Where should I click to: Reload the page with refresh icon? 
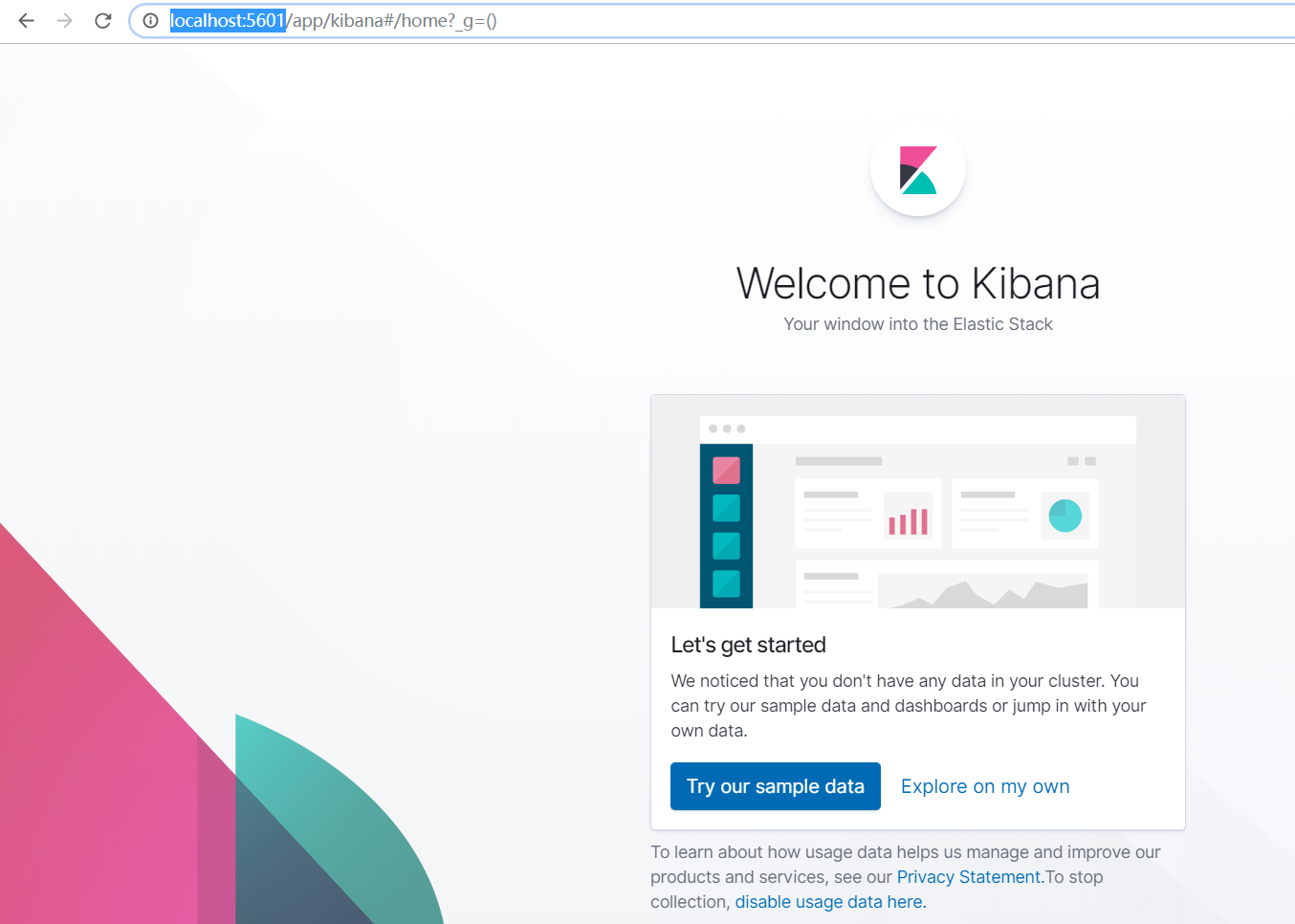pyautogui.click(x=103, y=20)
